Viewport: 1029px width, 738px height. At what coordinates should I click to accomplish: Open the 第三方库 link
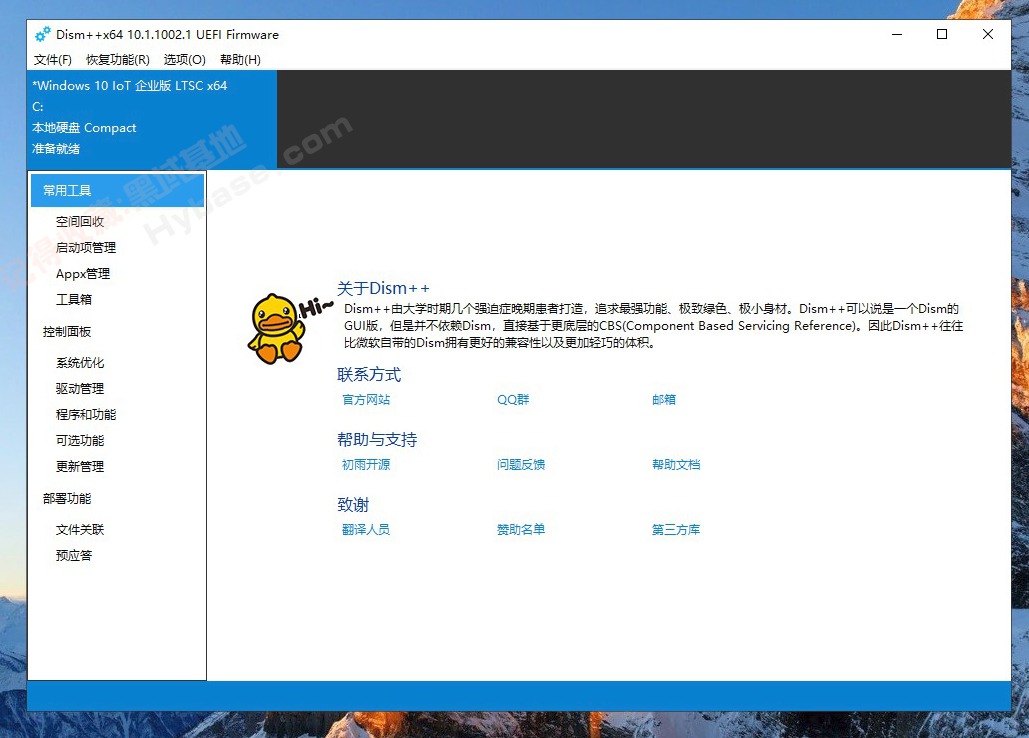coord(676,529)
